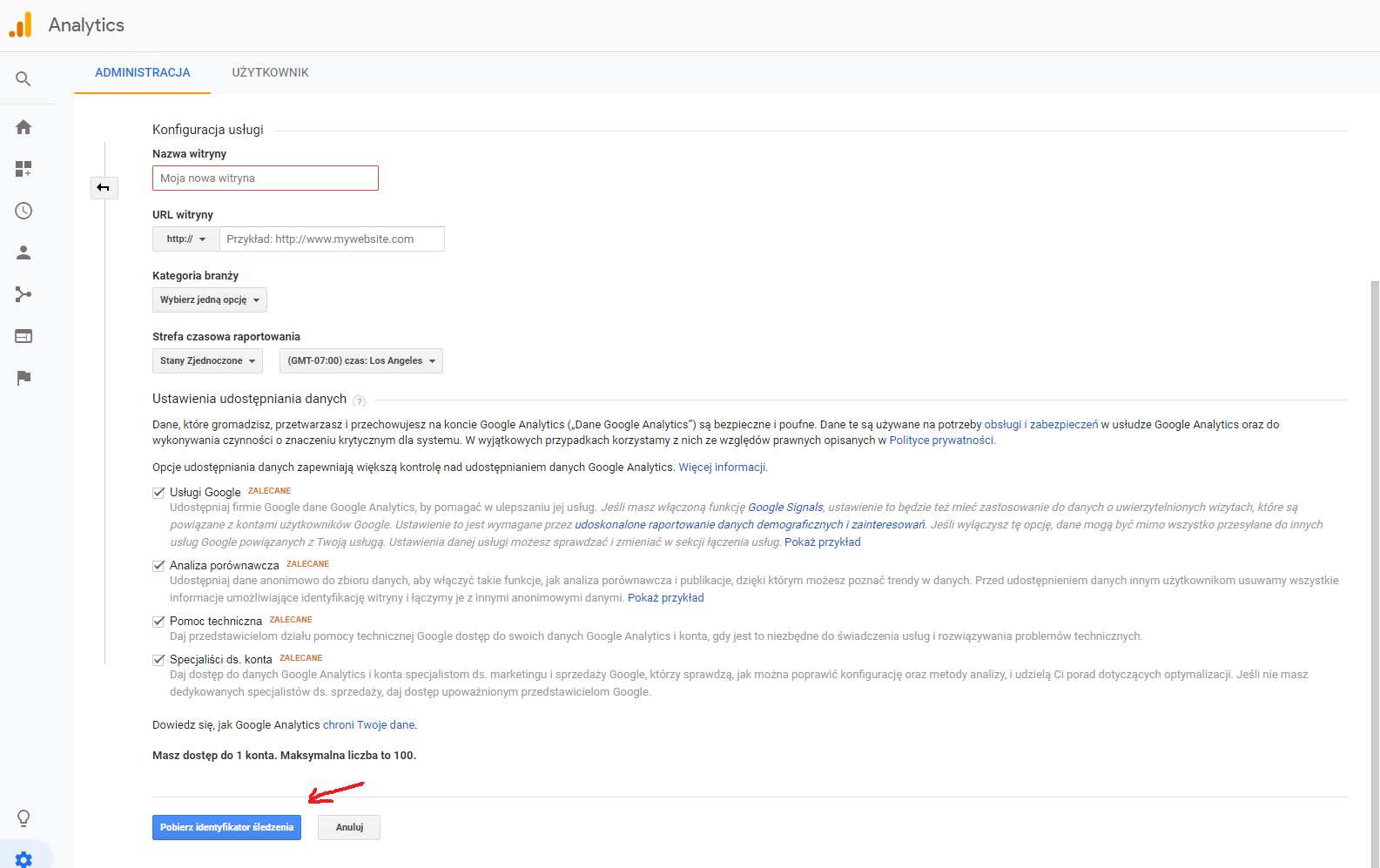Open the Los Angeles time zone dropdown
The height and width of the screenshot is (868, 1380).
pyautogui.click(x=361, y=361)
